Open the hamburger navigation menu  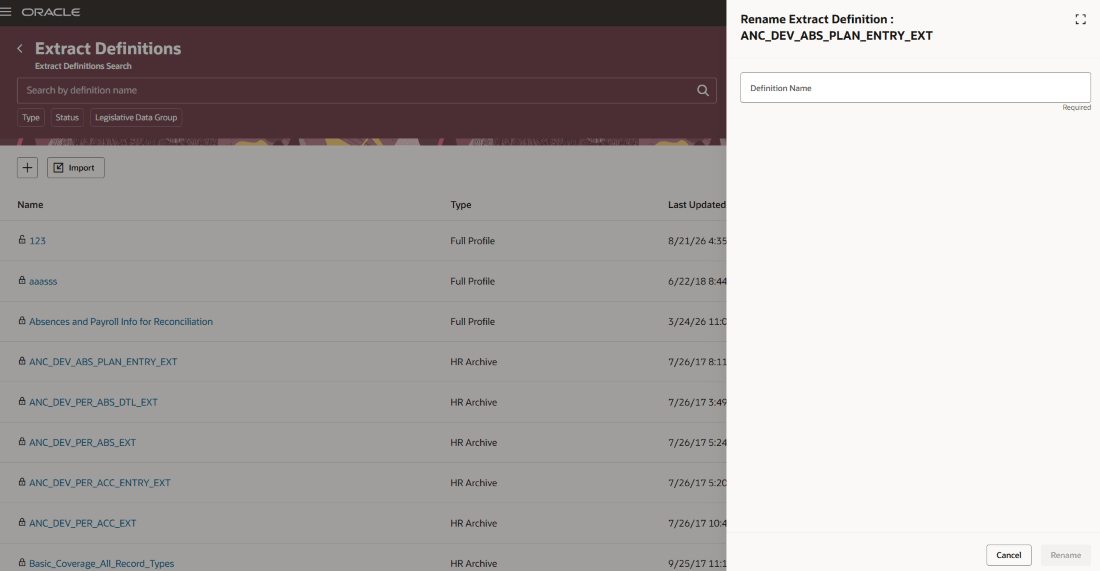tap(6, 12)
